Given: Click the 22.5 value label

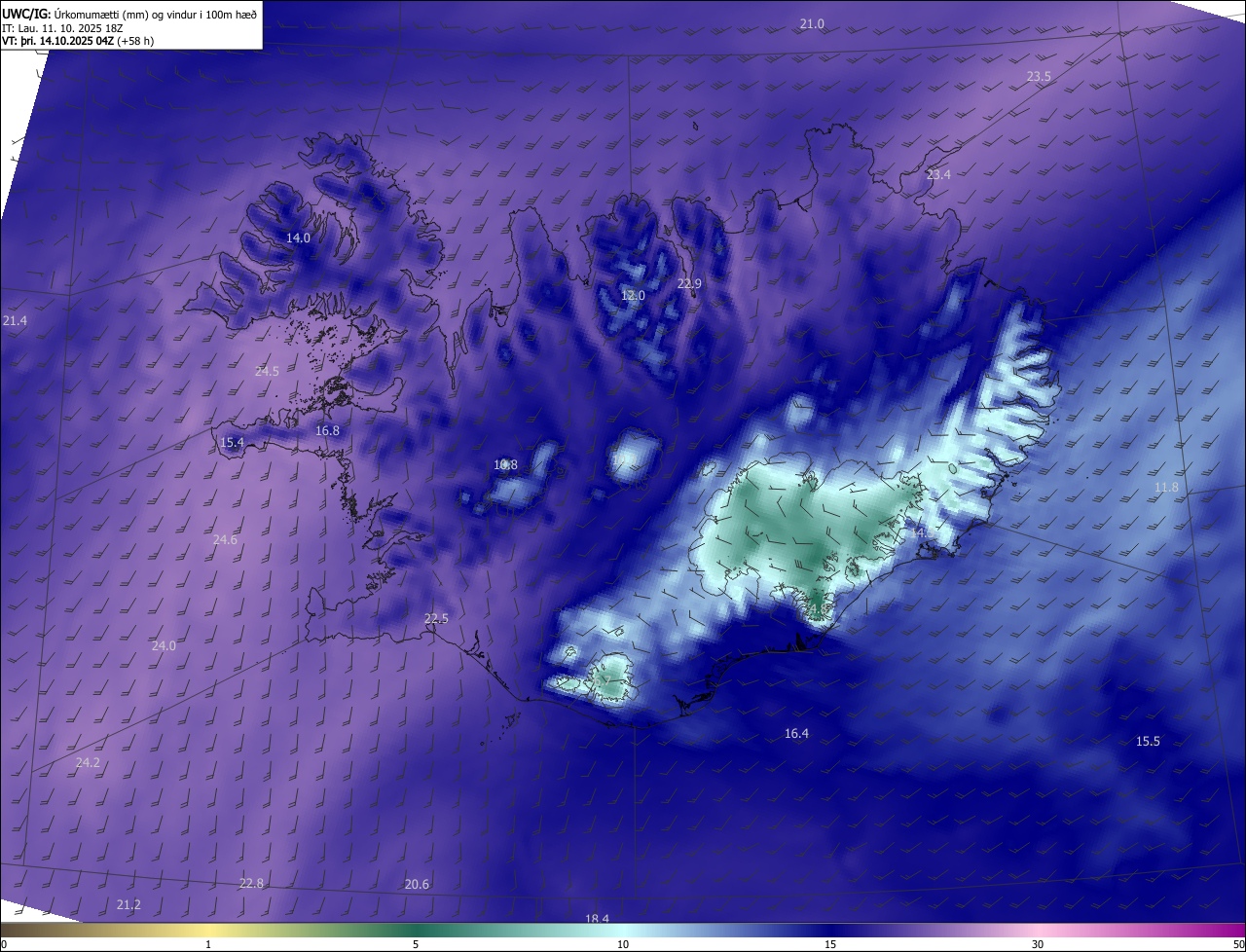Looking at the screenshot, I should (x=436, y=619).
